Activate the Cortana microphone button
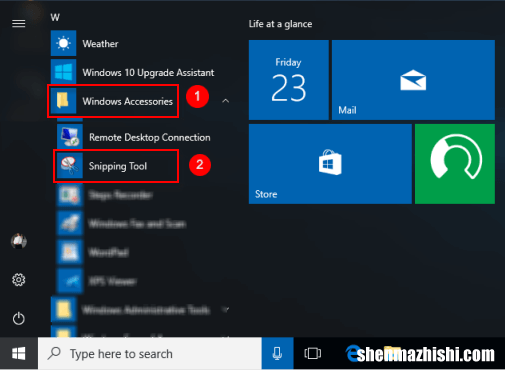 277,353
